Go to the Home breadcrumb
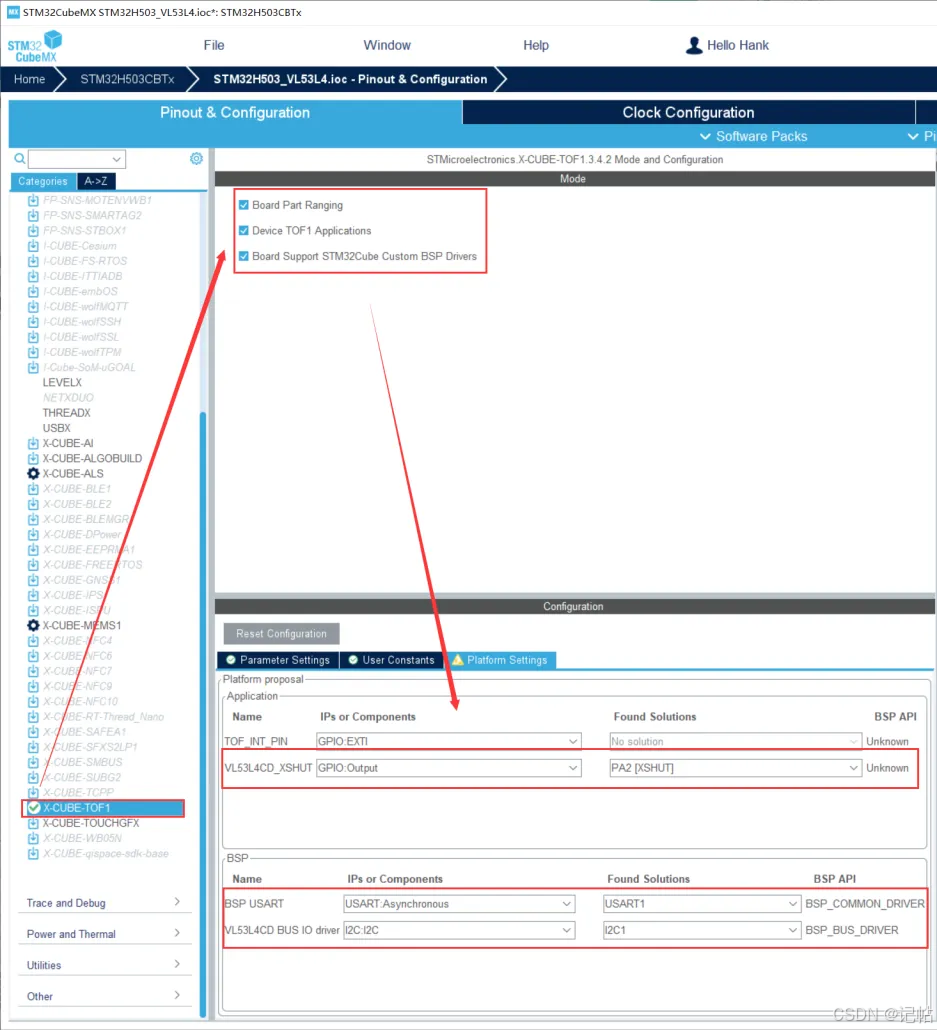The height and width of the screenshot is (1030, 937). (30, 79)
